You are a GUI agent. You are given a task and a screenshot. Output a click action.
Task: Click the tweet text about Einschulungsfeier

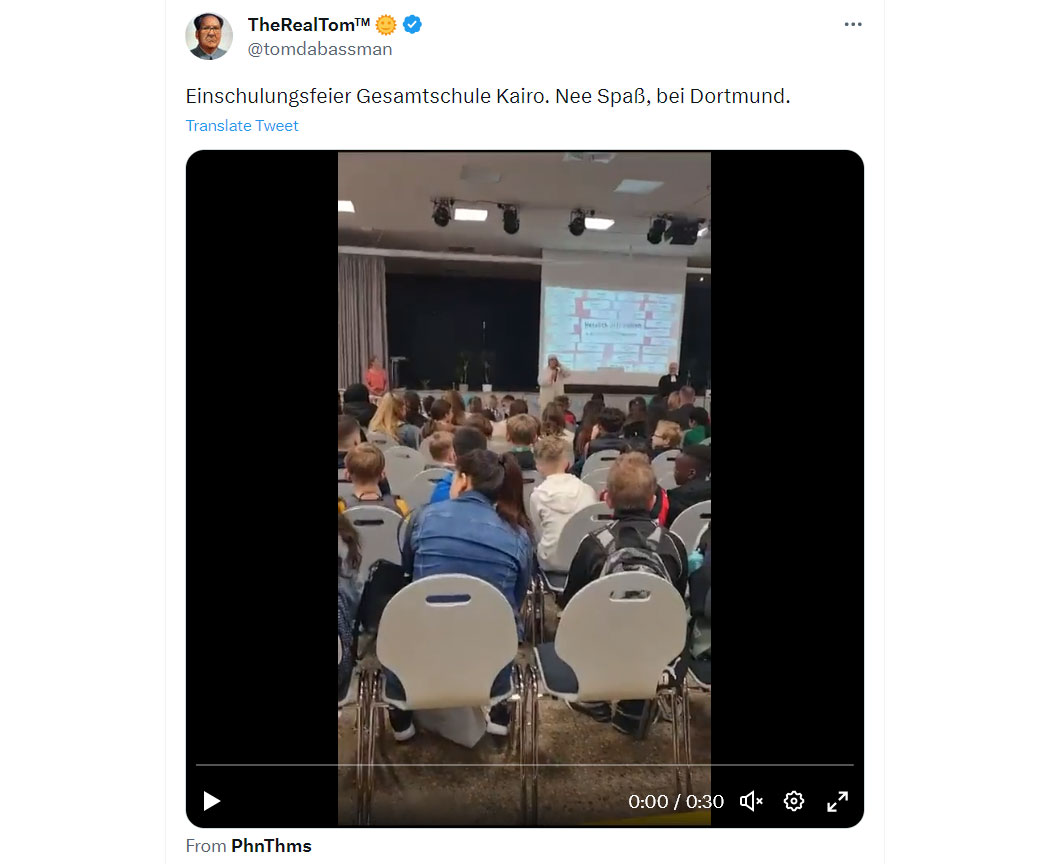tap(488, 96)
